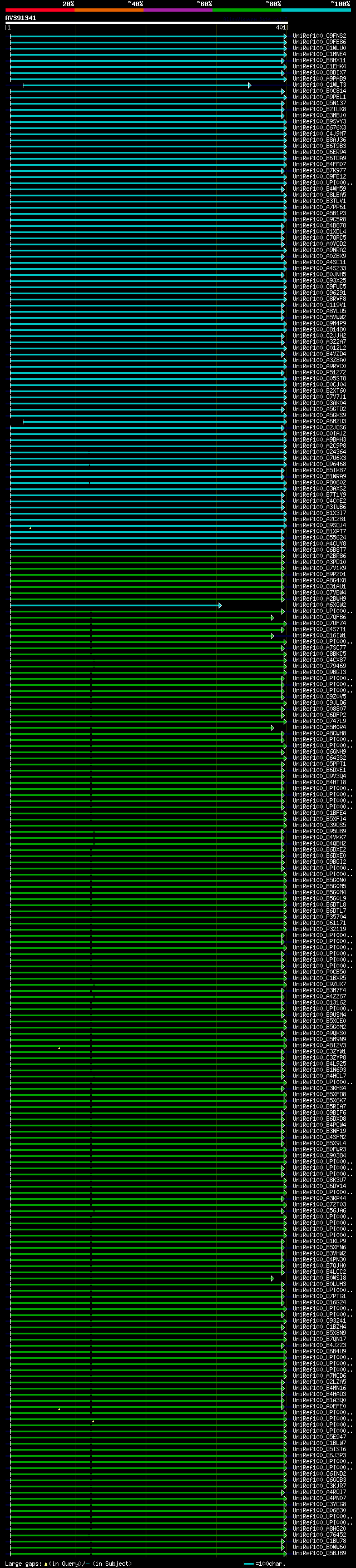Select UniRef100_O79469 label
356x1568 pixels.
click(x=319, y=666)
